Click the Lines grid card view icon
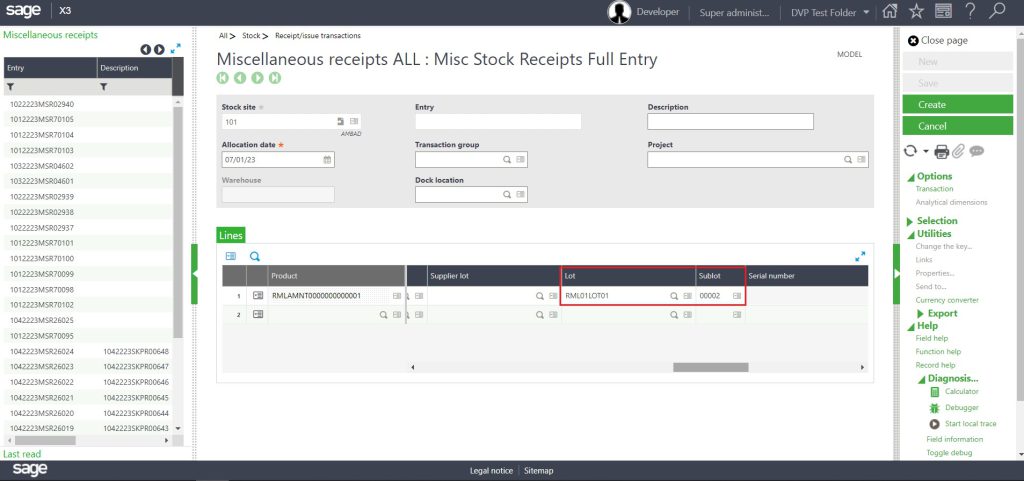The width and height of the screenshot is (1024, 481). (x=231, y=256)
